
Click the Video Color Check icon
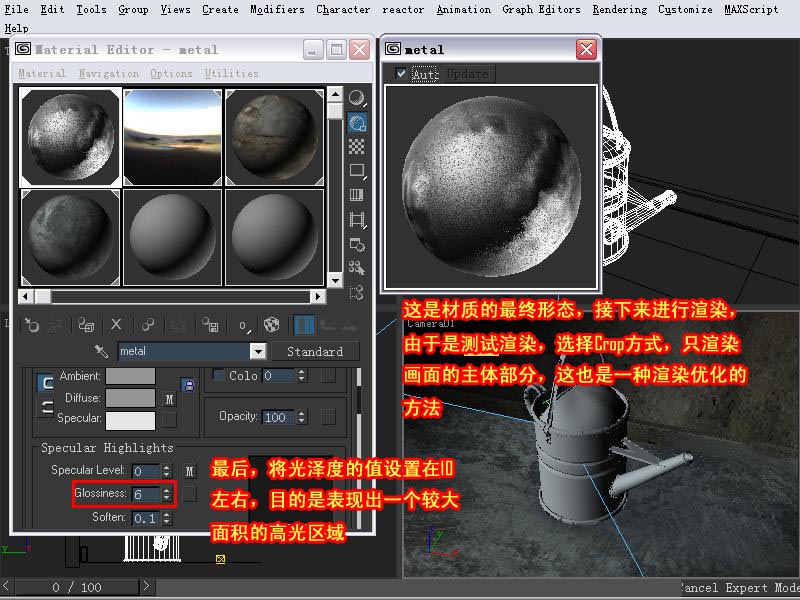pos(357,195)
